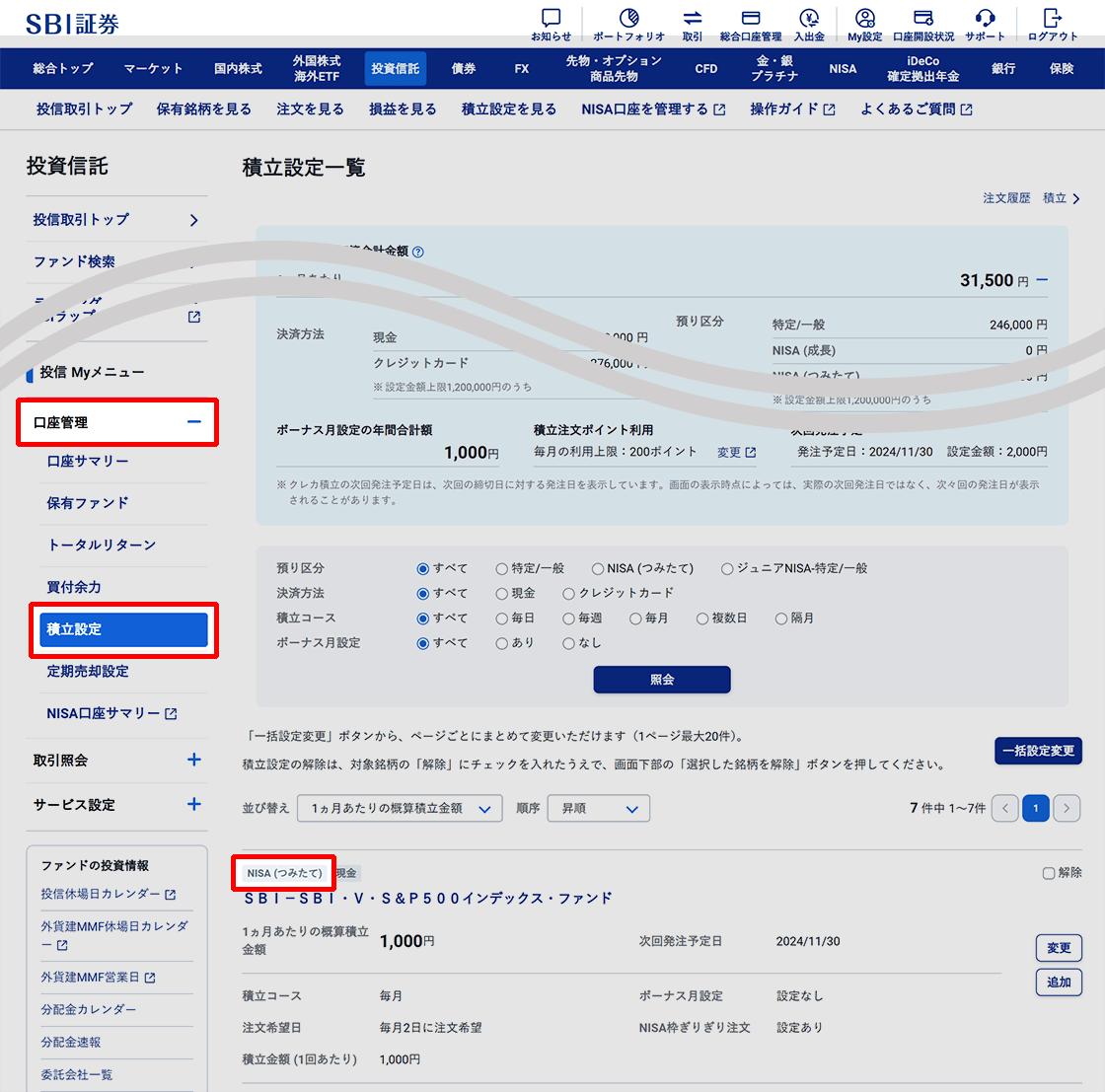This screenshot has width=1105, height=1092.
Task: Open ファンド検索 in sidebar
Action: 74,262
